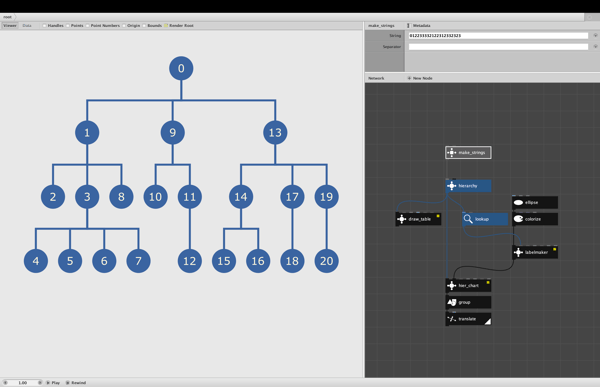Toggle the Origin checkbox
This screenshot has height=387, width=600.
pyautogui.click(x=124, y=26)
